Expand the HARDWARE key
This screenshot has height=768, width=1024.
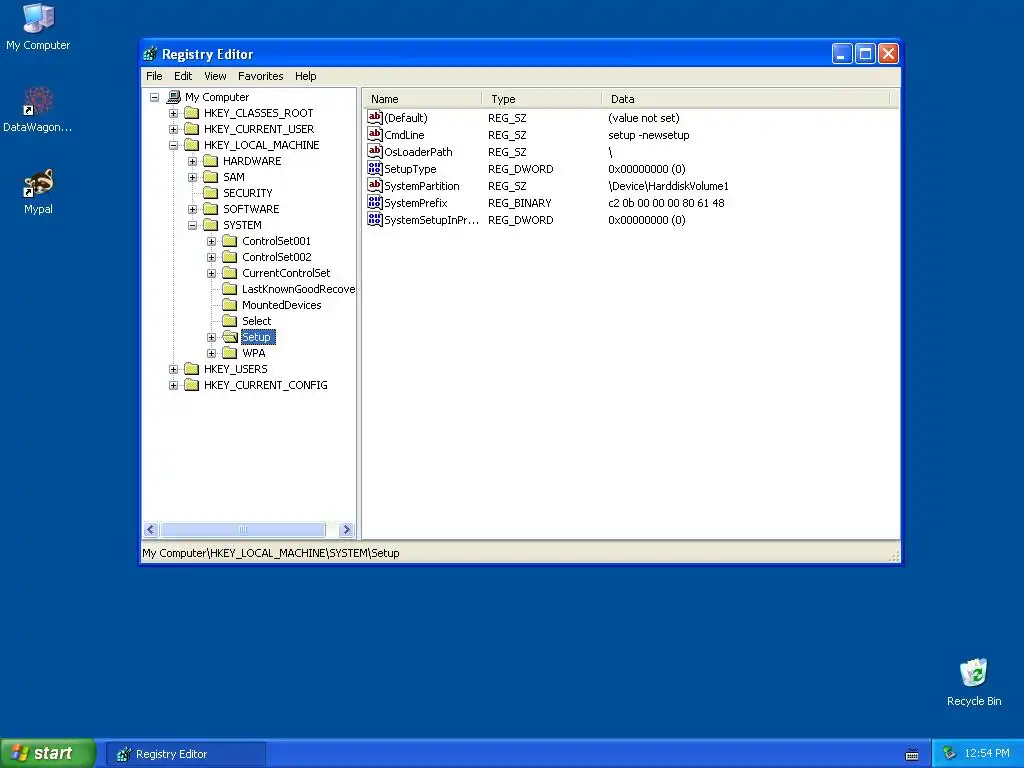coord(193,161)
